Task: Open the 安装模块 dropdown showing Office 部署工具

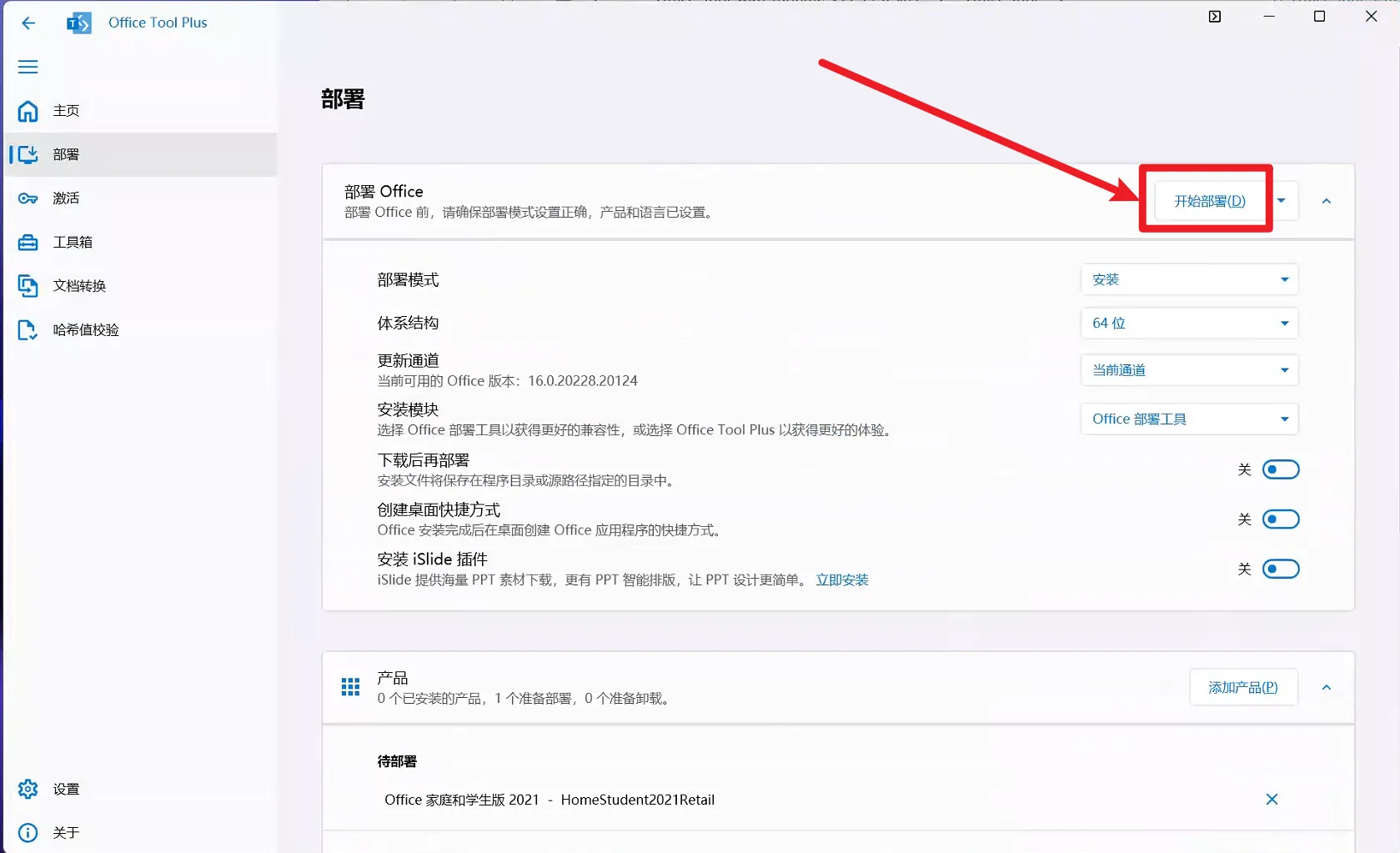Action: pos(1190,419)
